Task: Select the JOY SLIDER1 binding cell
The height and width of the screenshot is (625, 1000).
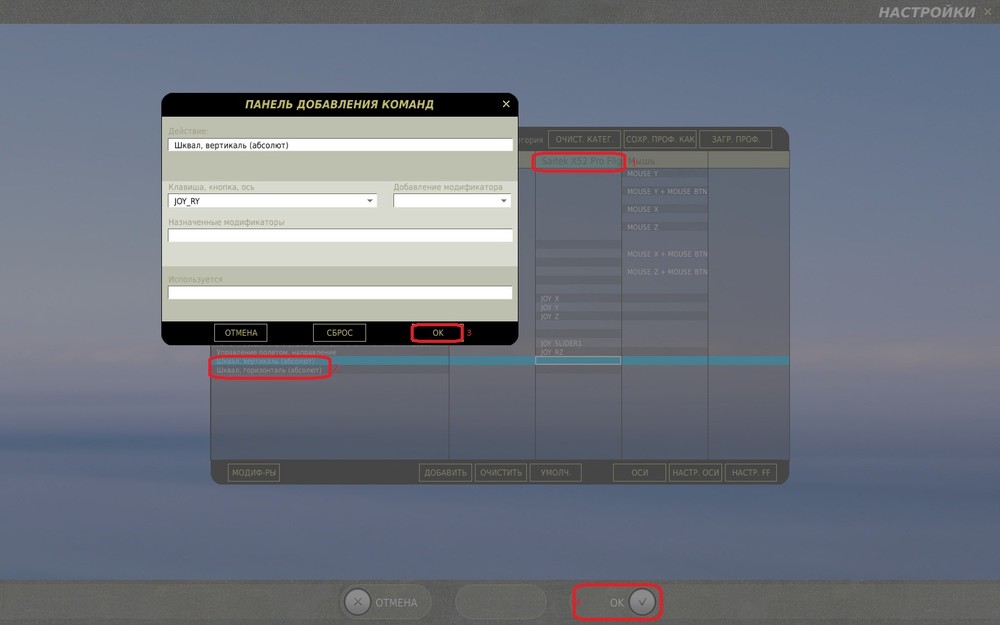Action: [578, 343]
